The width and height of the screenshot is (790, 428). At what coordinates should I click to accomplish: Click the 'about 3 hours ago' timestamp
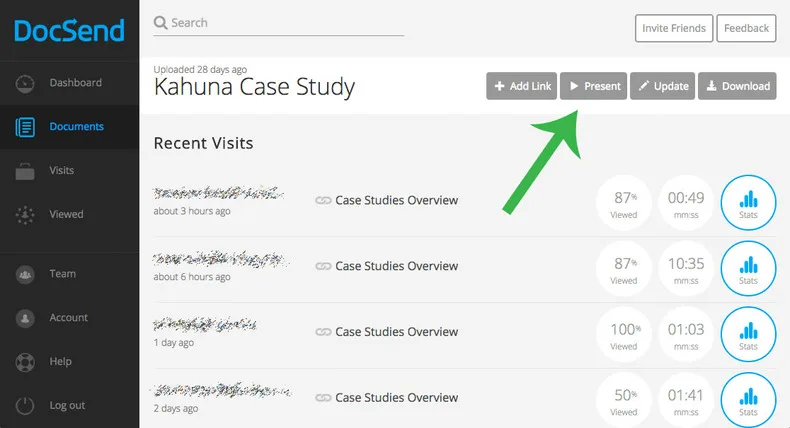(192, 211)
